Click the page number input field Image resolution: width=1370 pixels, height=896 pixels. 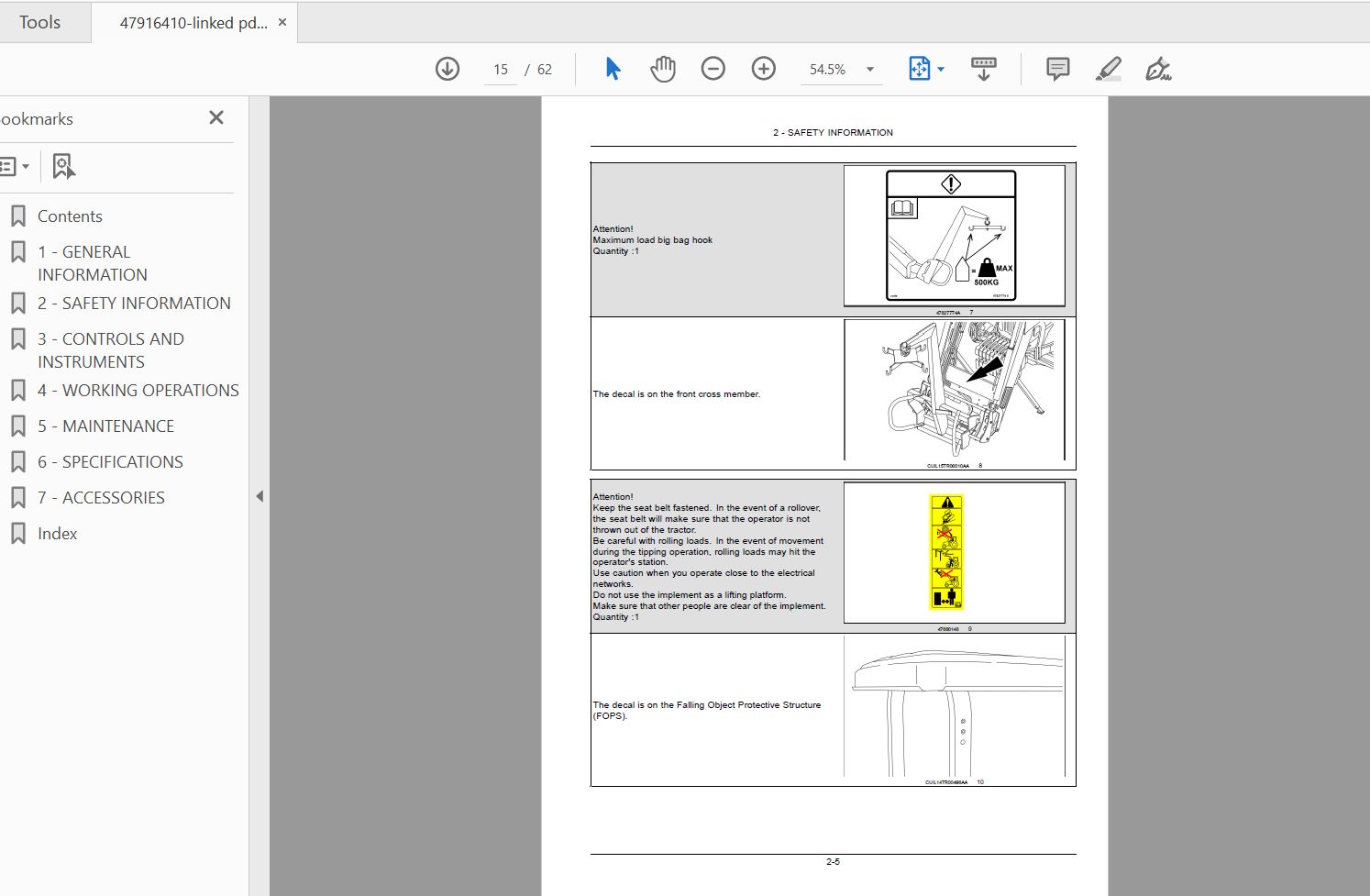(x=501, y=70)
